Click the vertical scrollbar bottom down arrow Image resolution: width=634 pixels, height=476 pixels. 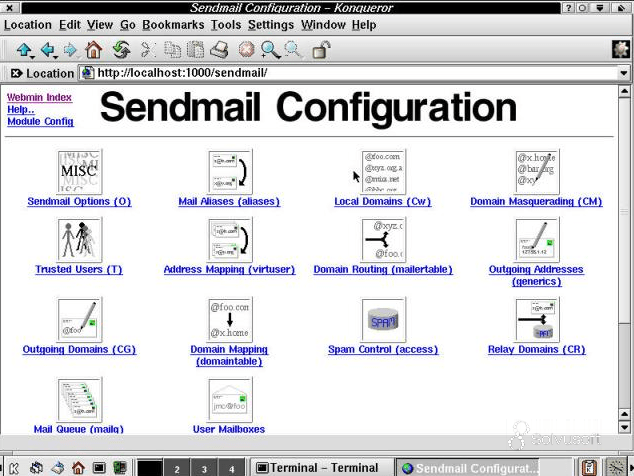pyautogui.click(x=624, y=427)
